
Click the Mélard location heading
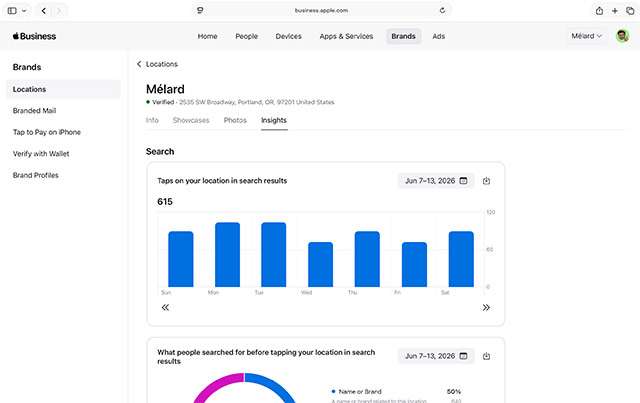coord(165,89)
